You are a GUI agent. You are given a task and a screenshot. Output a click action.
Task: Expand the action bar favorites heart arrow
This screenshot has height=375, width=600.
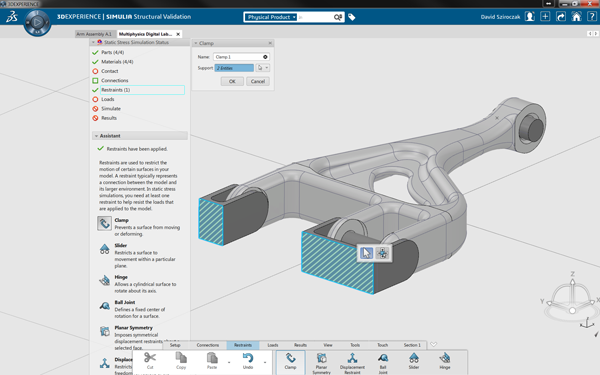tap(433, 344)
